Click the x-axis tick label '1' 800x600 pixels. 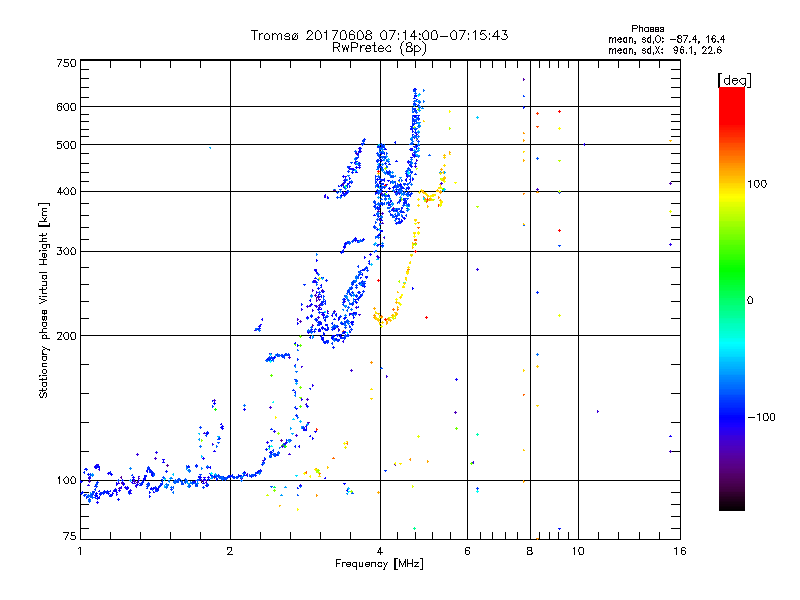click(80, 551)
